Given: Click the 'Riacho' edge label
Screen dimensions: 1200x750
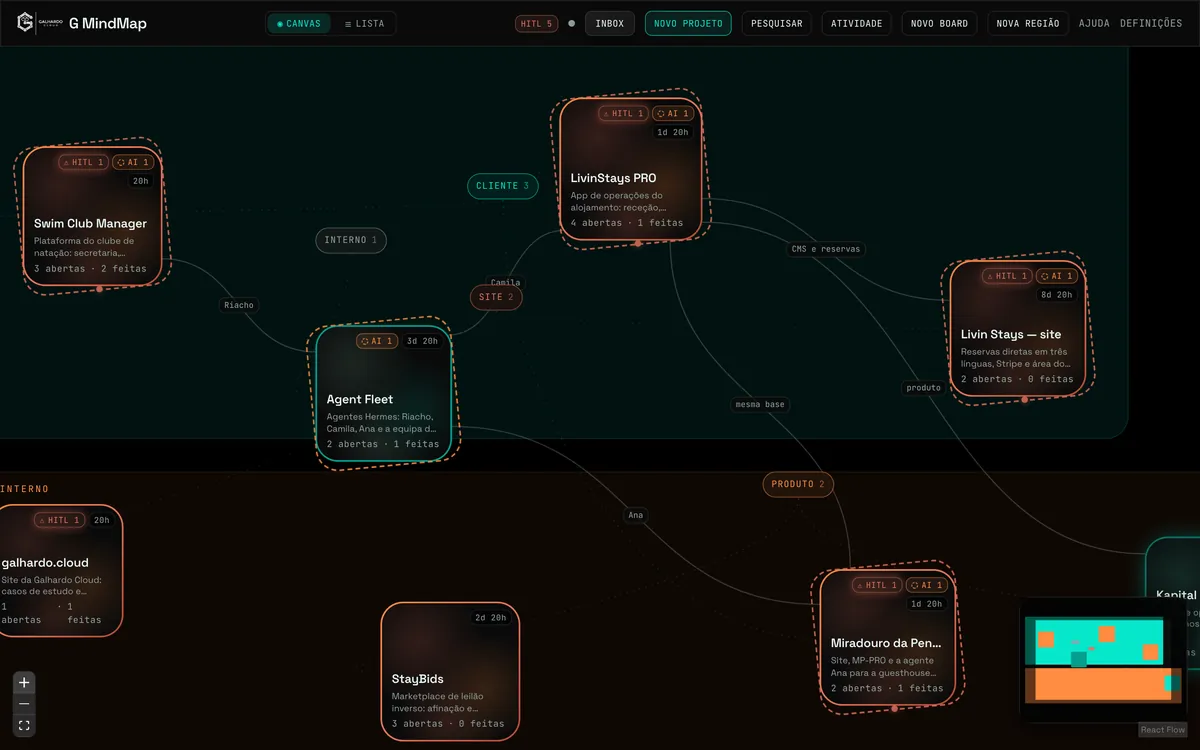Looking at the screenshot, I should click(239, 305).
